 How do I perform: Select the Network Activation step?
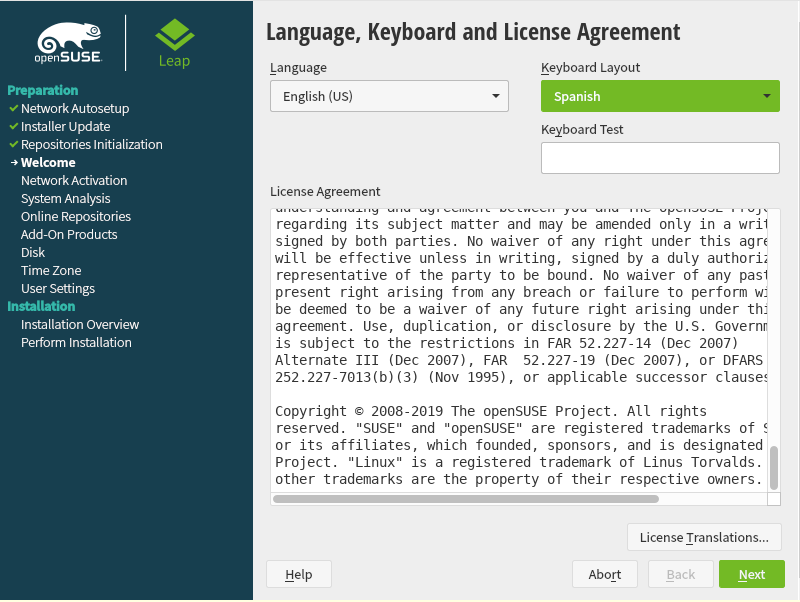pos(74,180)
